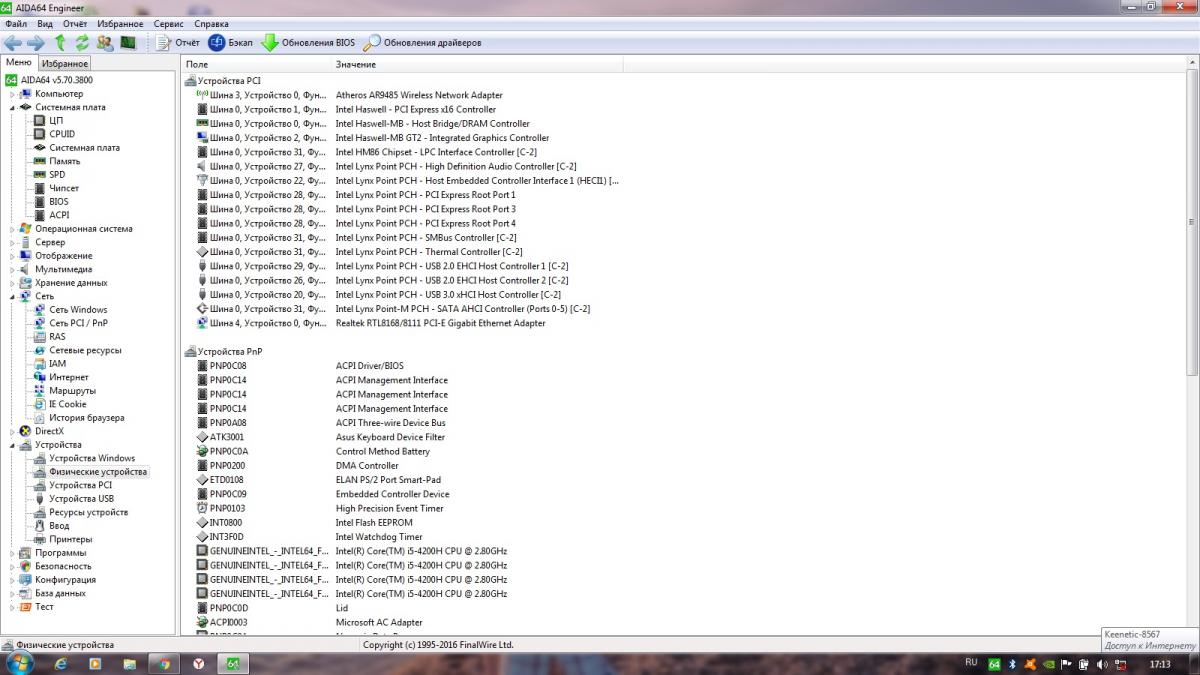Expand the Мультимедиа tree node
This screenshot has height=675, width=1200.
pos(12,269)
